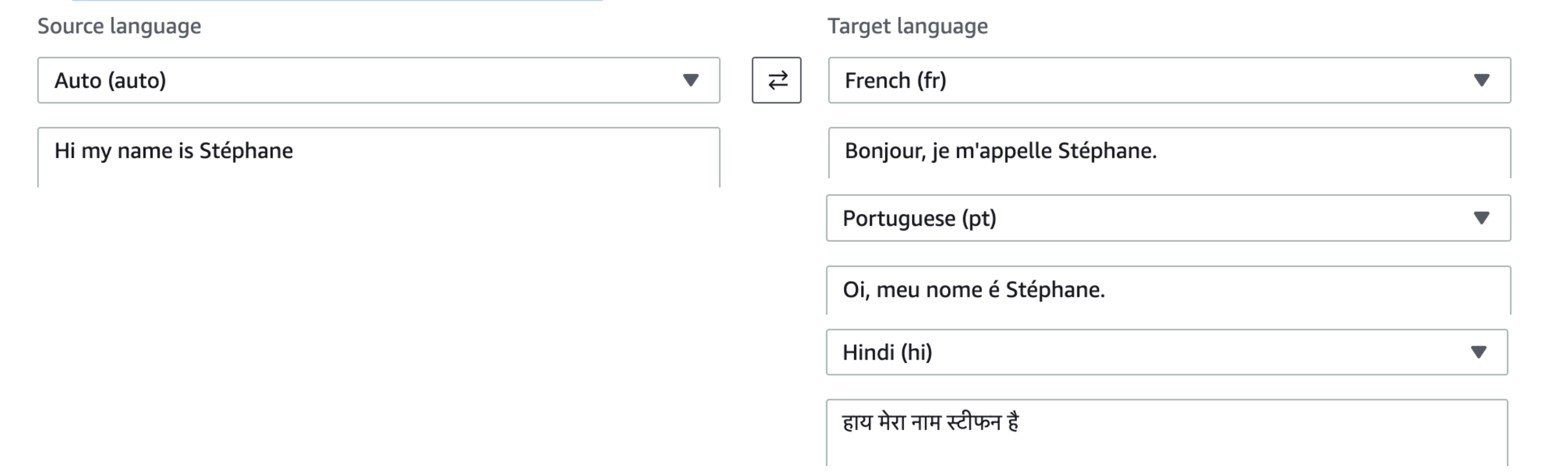Click the "Target language" label

(x=907, y=26)
